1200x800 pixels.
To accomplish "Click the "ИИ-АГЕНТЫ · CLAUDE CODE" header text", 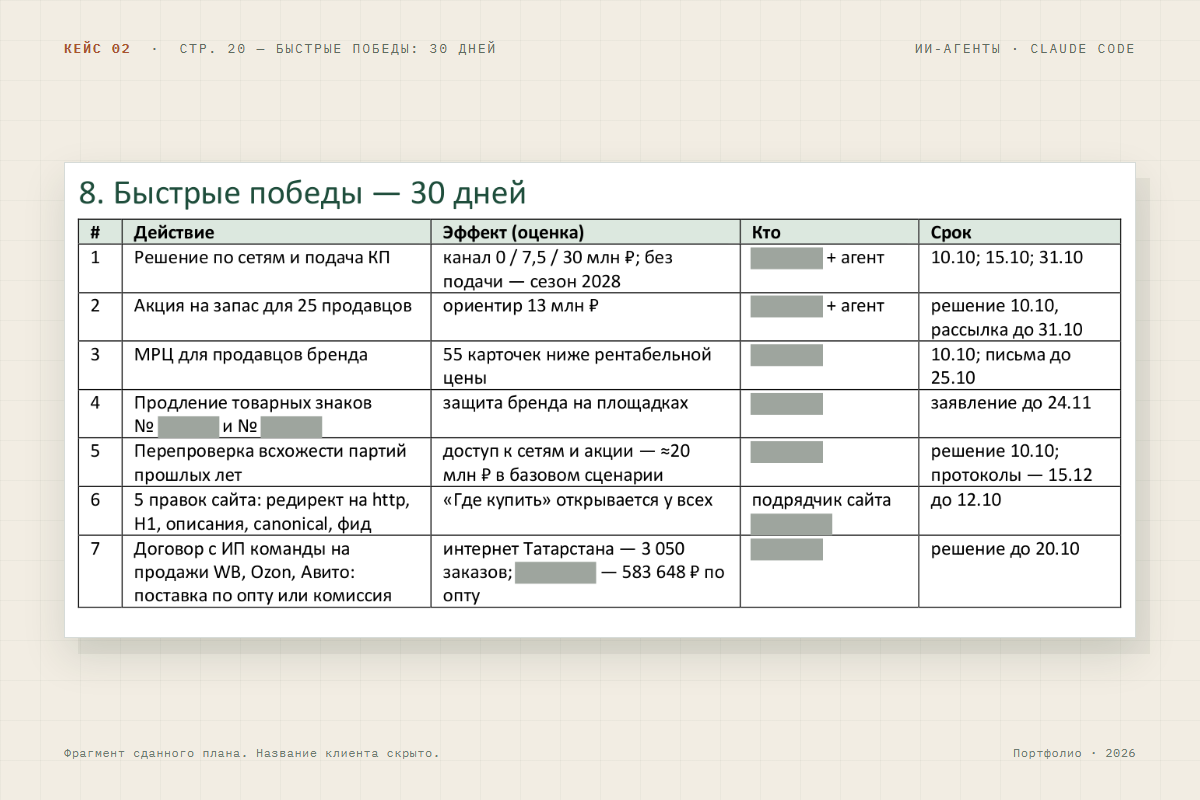I will point(1025,49).
